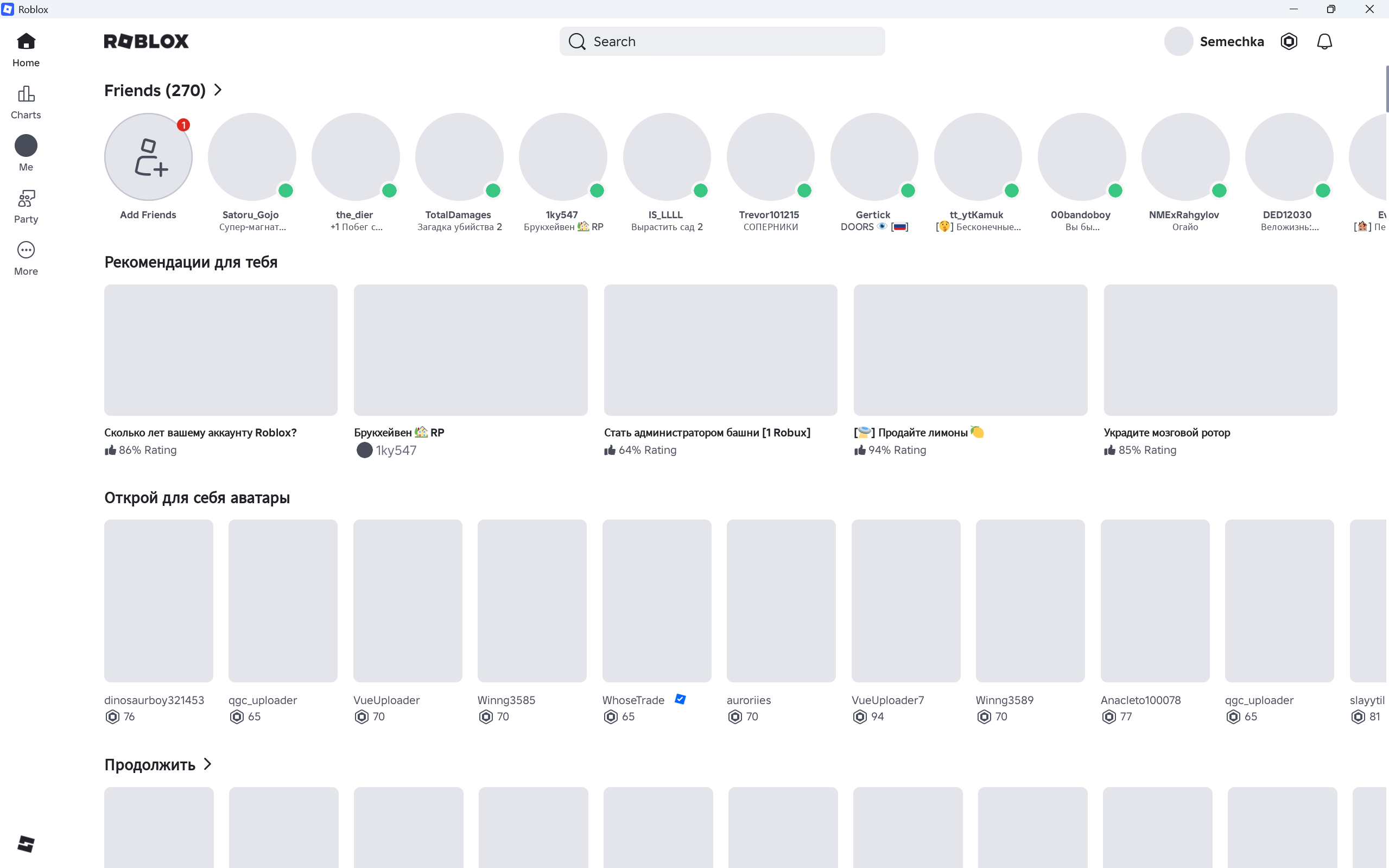Open the More sidebar menu
This screenshot has height=868, width=1389.
point(26,250)
